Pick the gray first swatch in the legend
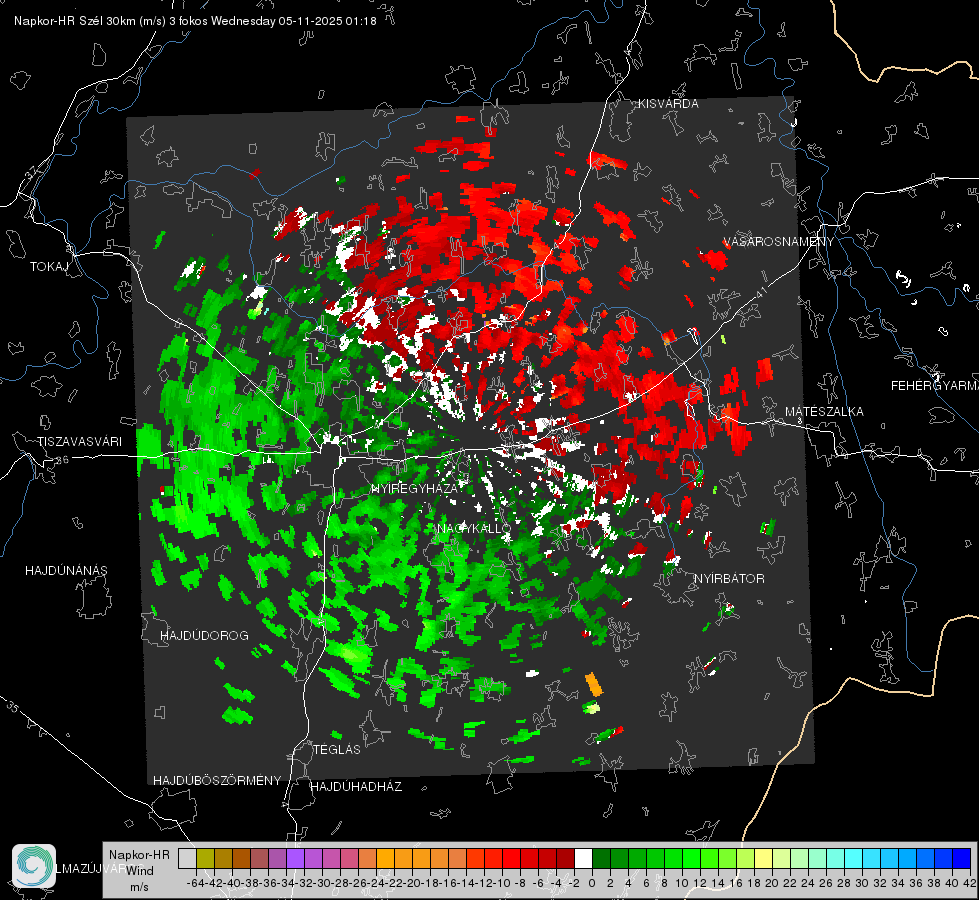 187,859
